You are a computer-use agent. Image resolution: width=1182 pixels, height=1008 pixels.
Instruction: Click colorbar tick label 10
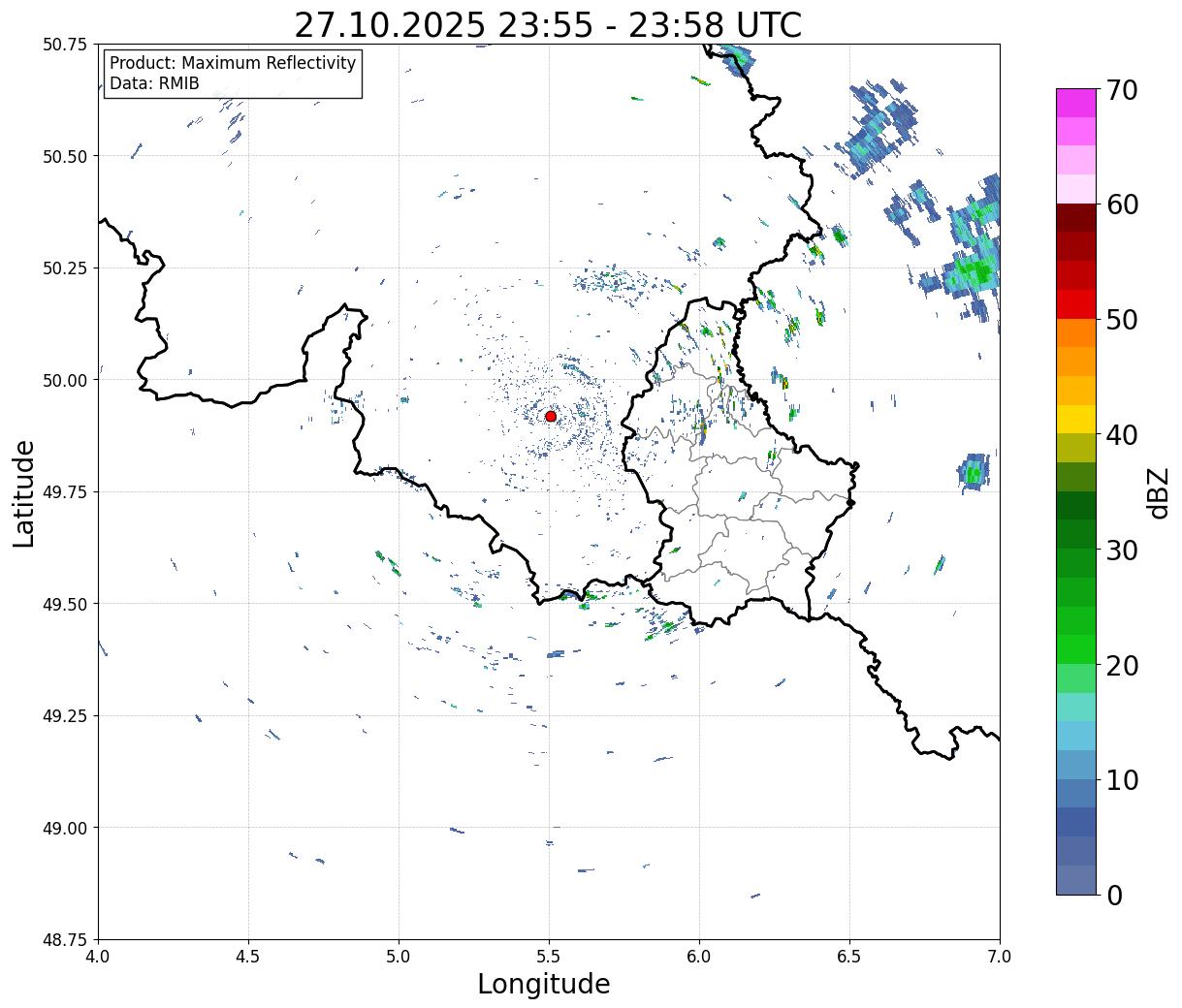click(x=1121, y=779)
